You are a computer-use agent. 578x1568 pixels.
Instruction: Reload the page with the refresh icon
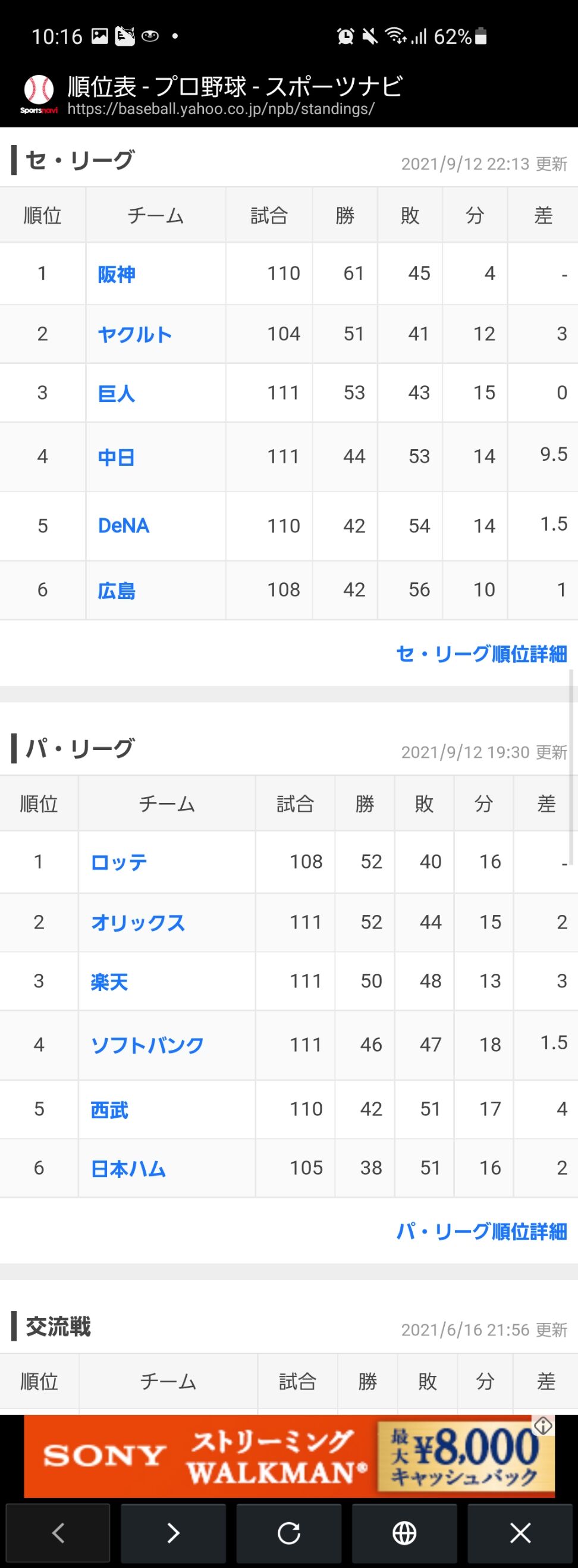[289, 1532]
